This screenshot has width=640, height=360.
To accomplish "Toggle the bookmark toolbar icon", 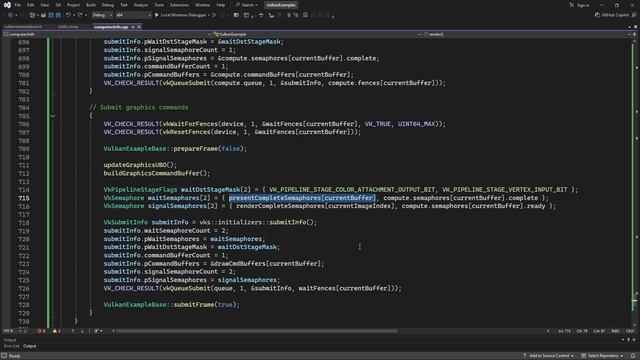I will (305, 15).
